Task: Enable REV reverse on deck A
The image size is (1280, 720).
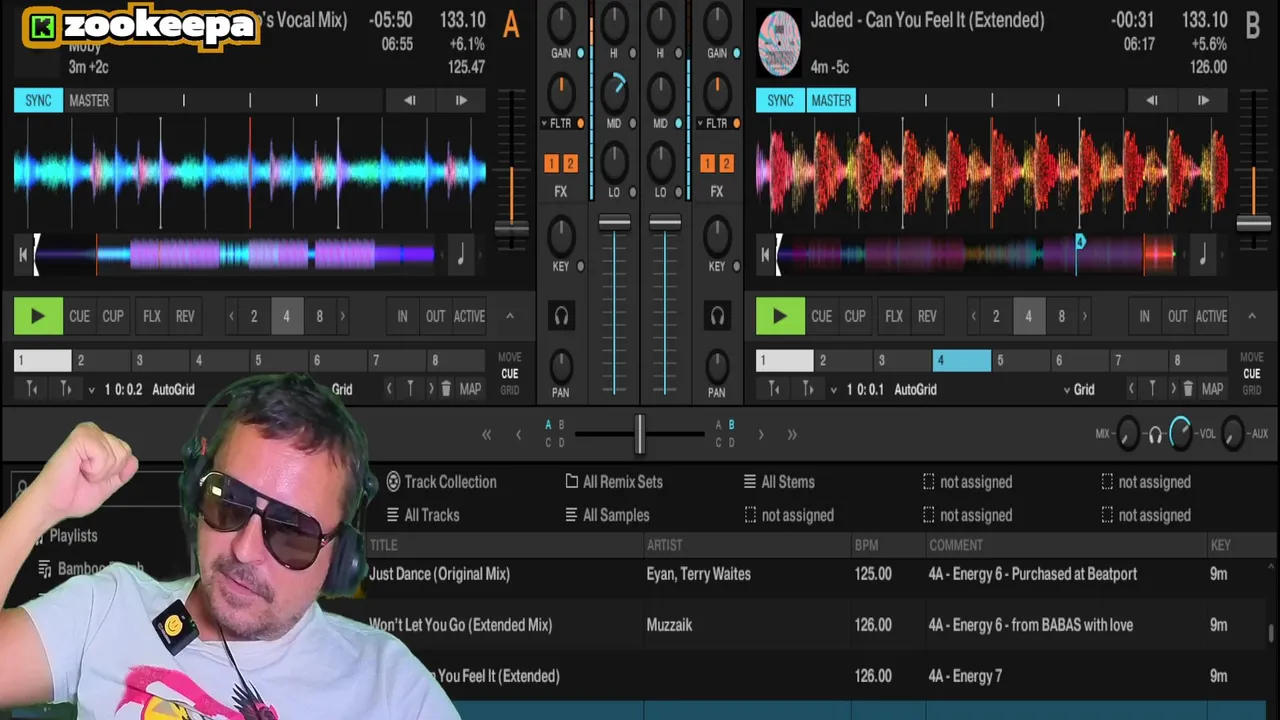Action: click(185, 316)
